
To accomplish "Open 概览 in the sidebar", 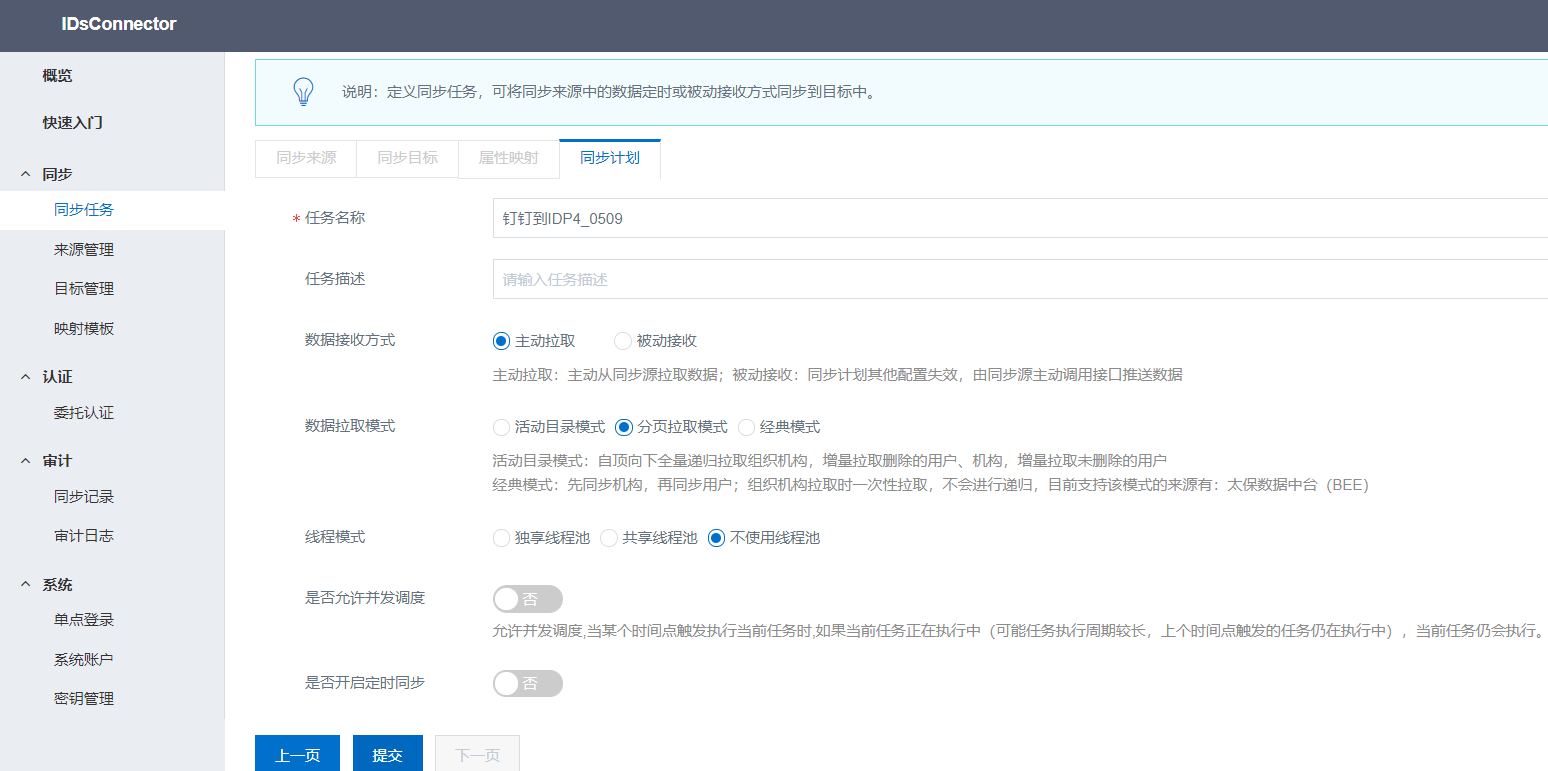I will [x=57, y=76].
